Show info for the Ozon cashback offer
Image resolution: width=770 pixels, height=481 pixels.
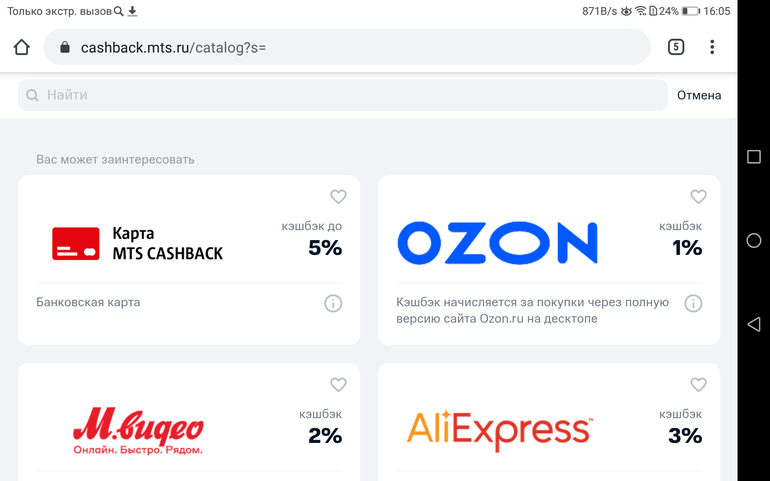point(693,303)
